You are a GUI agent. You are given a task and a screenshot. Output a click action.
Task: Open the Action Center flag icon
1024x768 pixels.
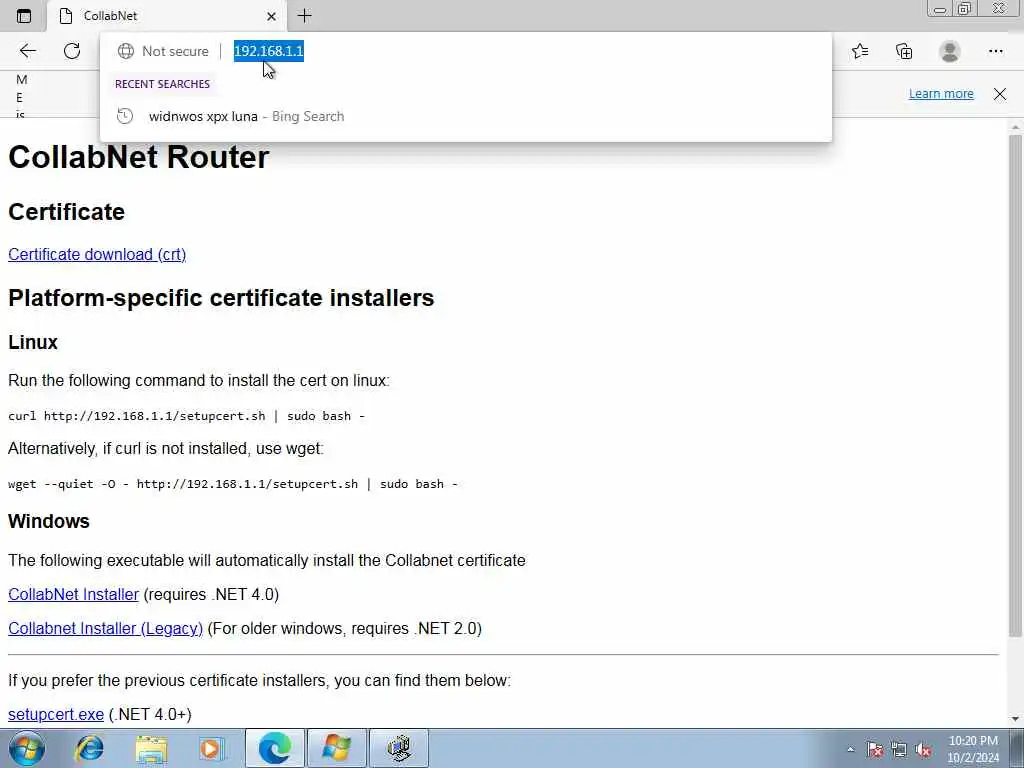tap(875, 749)
